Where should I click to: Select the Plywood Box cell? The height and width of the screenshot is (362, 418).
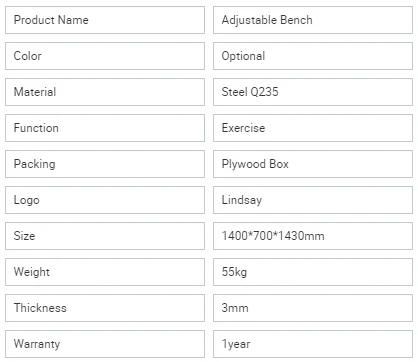[x=313, y=164]
